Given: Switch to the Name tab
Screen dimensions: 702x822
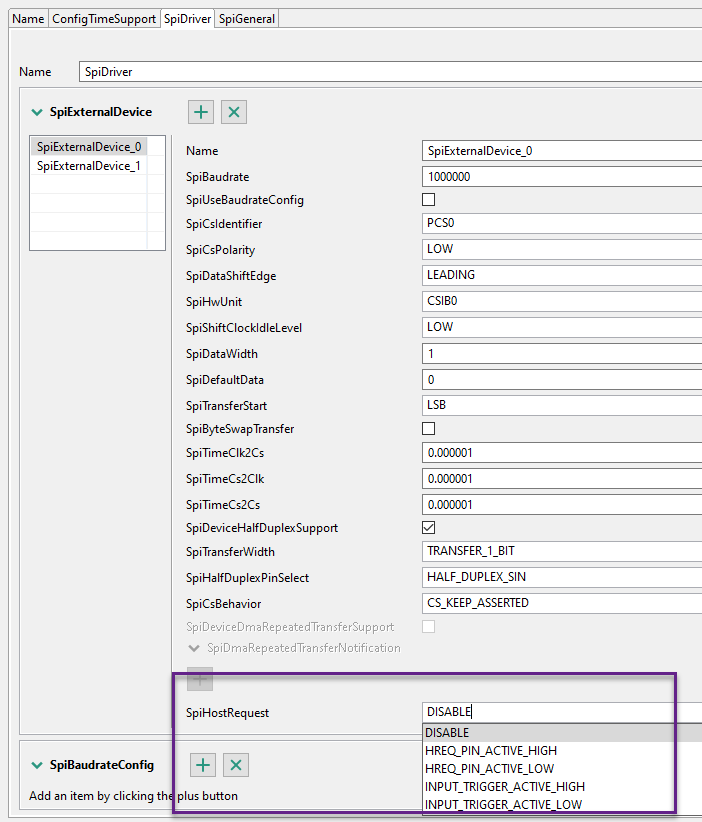Looking at the screenshot, I should point(28,18).
